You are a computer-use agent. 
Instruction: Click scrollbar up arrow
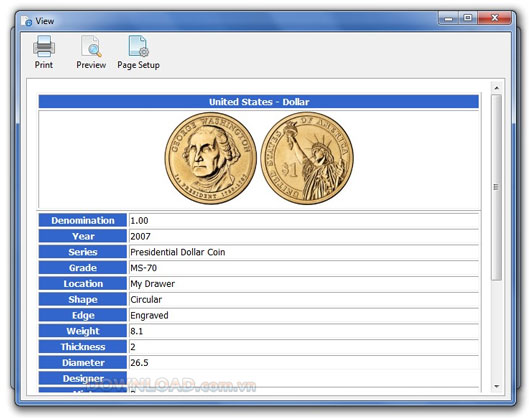tap(496, 88)
